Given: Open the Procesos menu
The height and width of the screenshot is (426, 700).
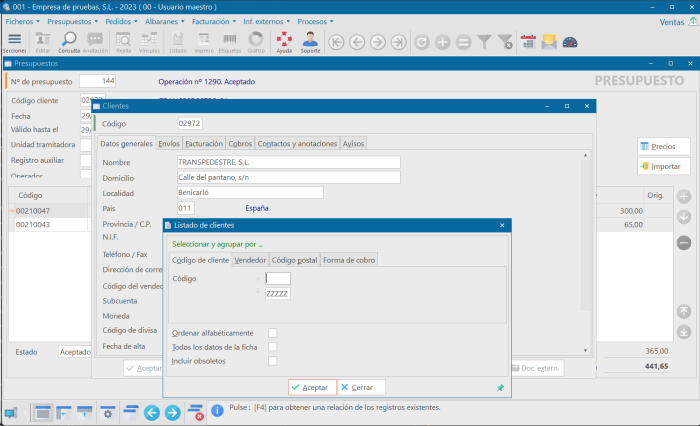Looking at the screenshot, I should [315, 21].
